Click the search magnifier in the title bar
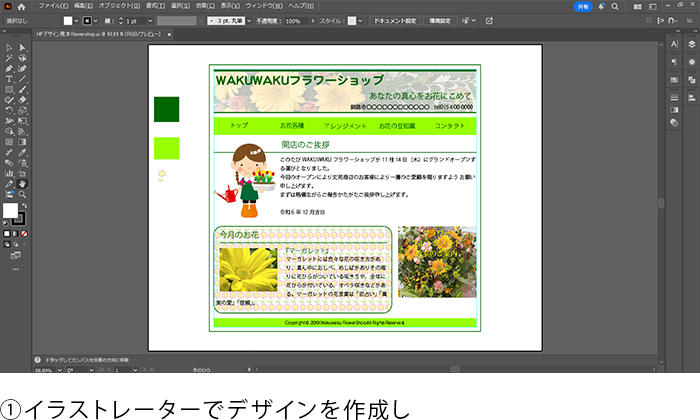 pyautogui.click(x=615, y=6)
